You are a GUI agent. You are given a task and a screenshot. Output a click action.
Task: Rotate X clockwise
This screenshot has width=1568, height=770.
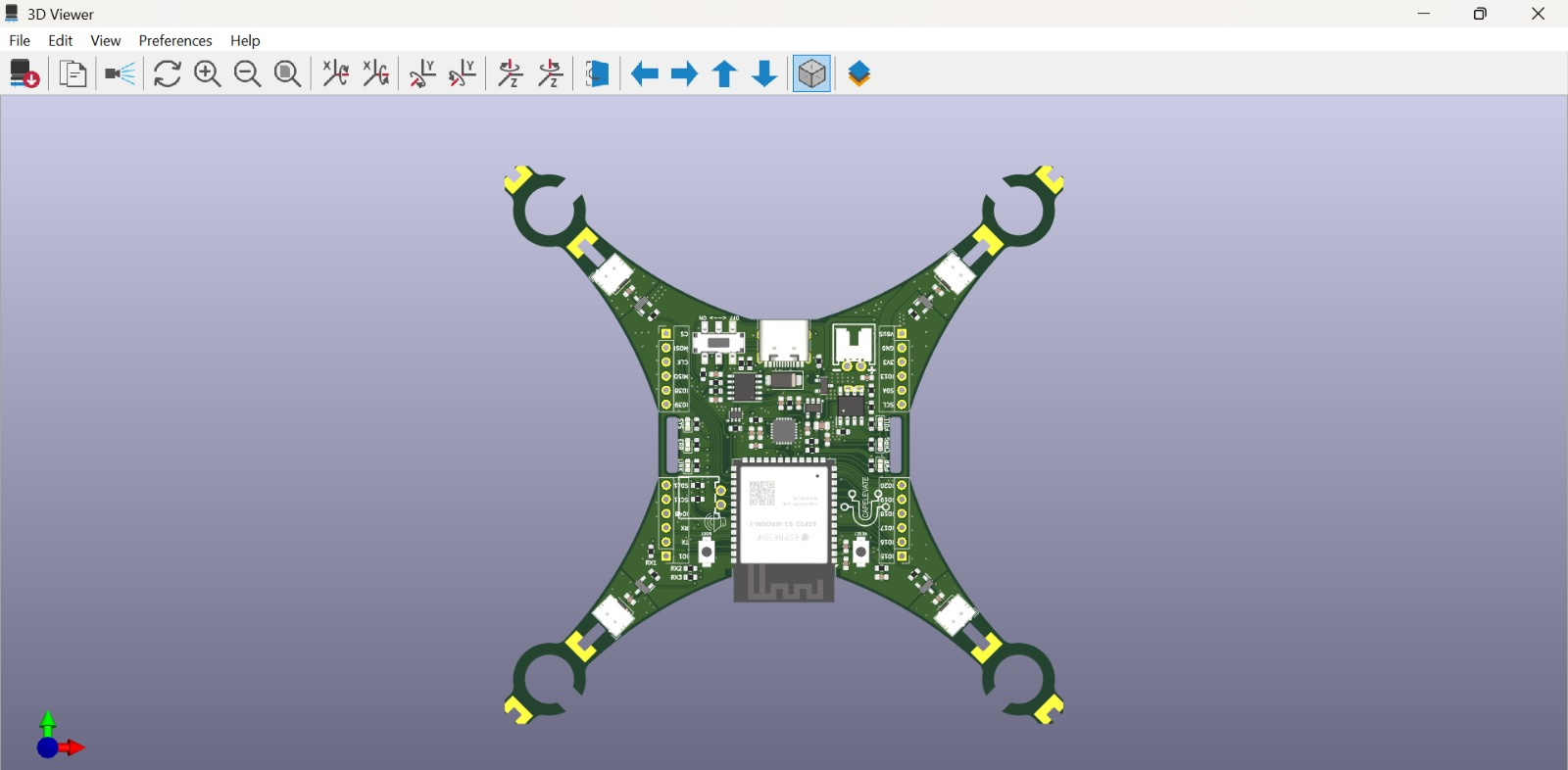point(336,73)
